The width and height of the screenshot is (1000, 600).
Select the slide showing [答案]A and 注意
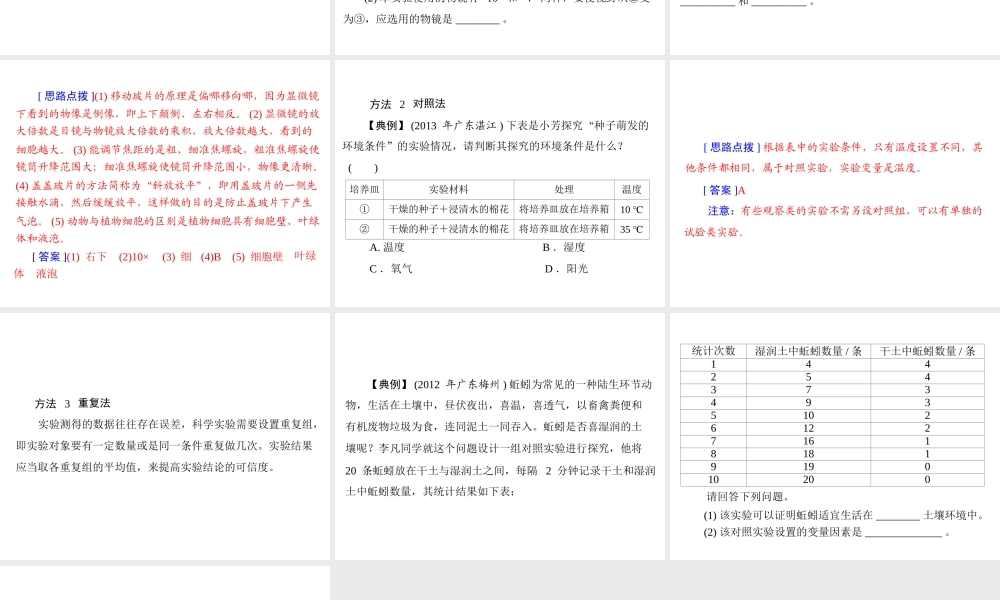pyautogui.click(x=835, y=184)
